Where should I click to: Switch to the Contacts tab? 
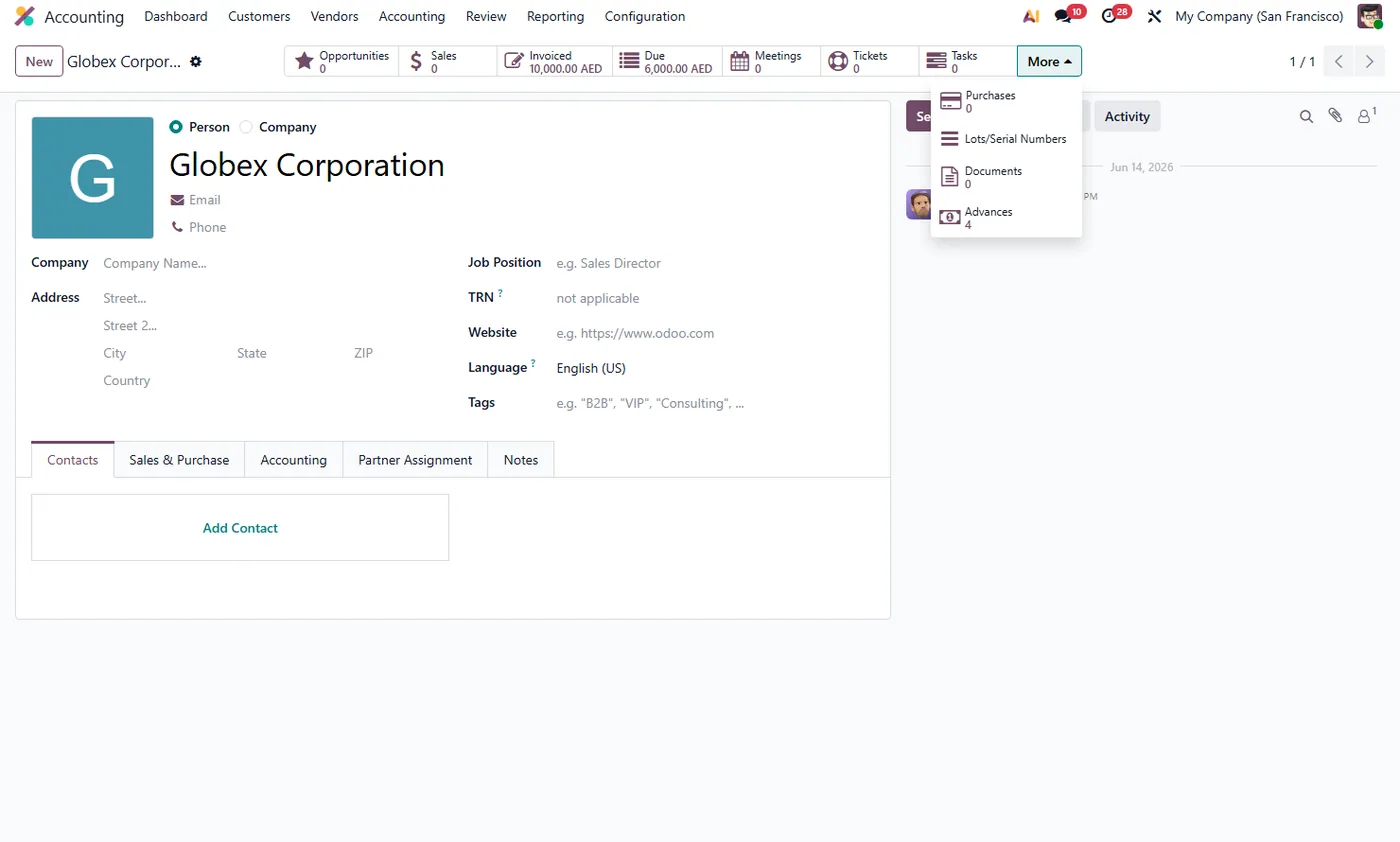(73, 460)
